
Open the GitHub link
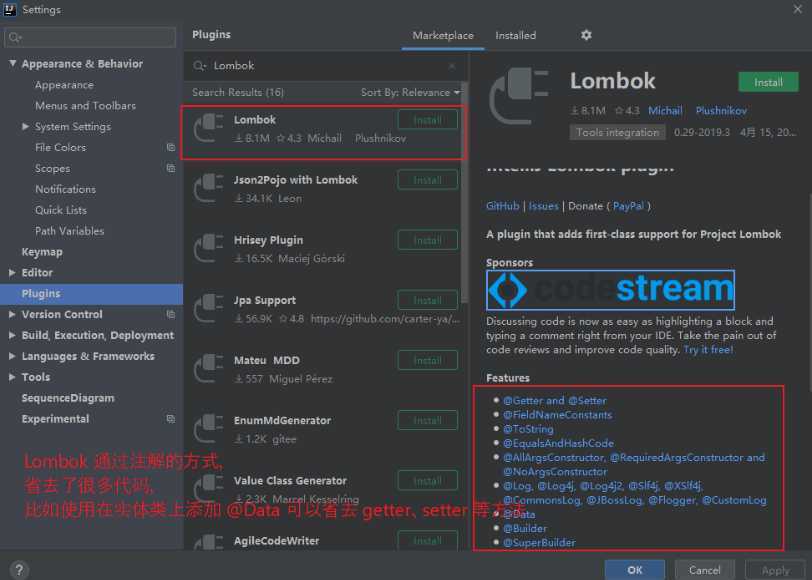pyautogui.click(x=502, y=206)
